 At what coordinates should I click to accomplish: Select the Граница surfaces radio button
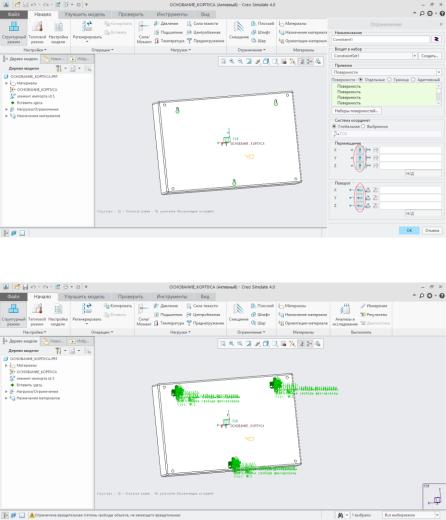pos(389,80)
